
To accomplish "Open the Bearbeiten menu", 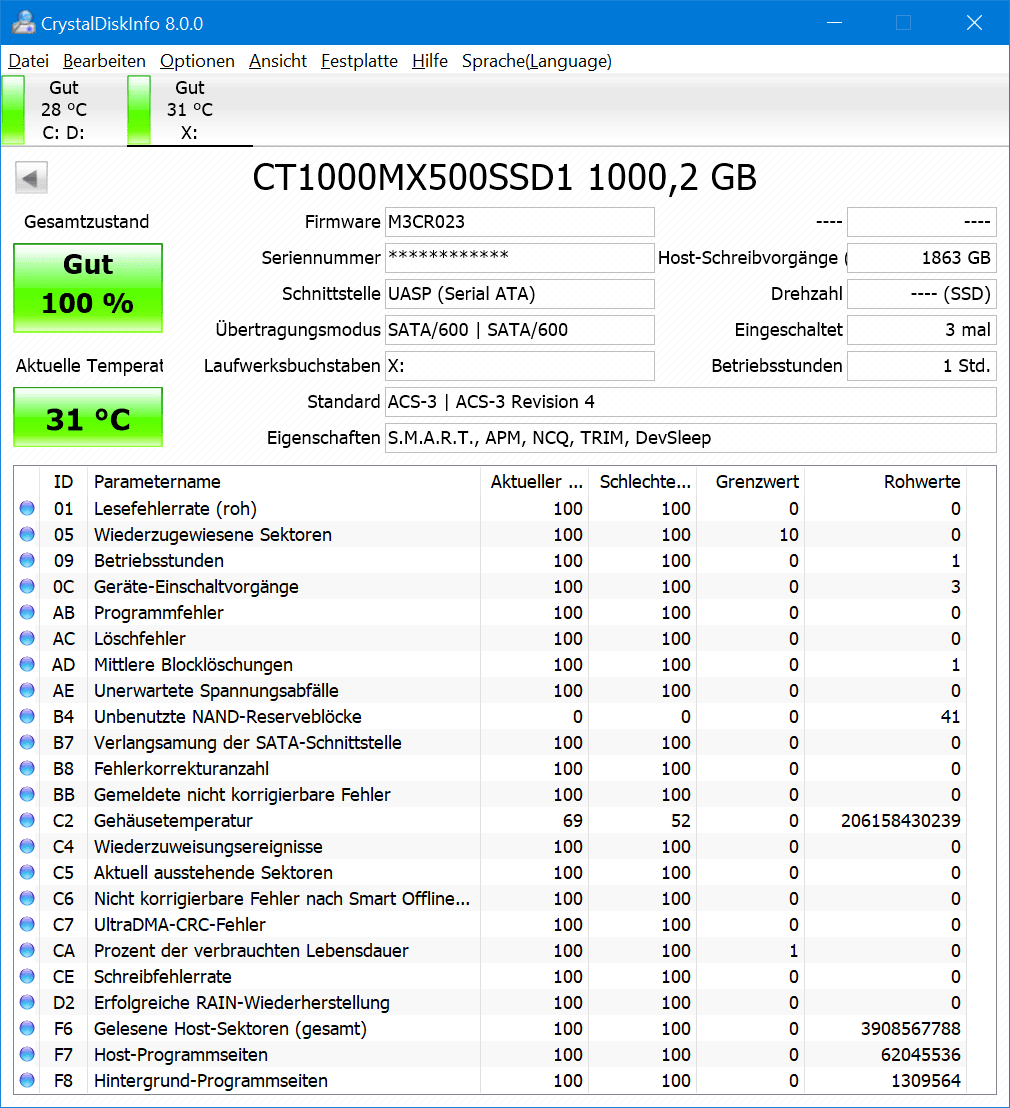I will [104, 61].
